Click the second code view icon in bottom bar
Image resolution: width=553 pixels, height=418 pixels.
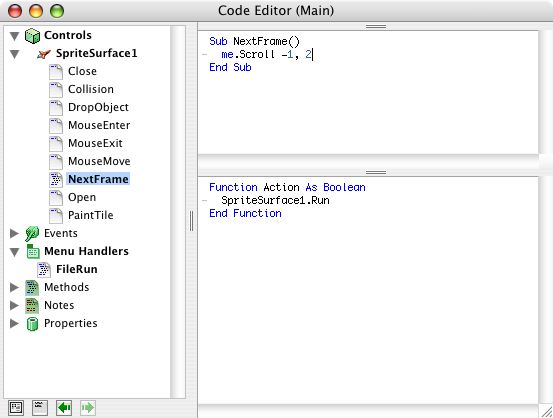pos(40,408)
